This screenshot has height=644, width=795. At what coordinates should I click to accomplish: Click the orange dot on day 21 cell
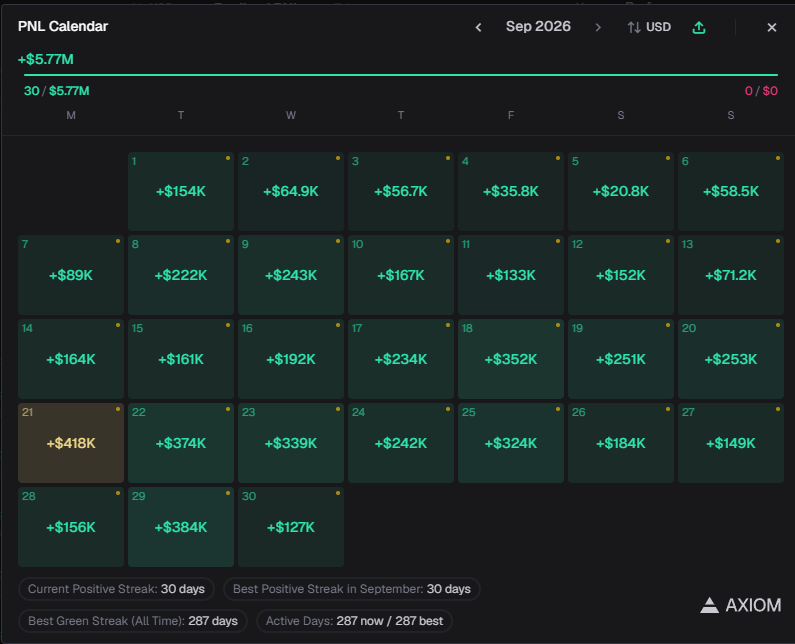tap(118, 409)
